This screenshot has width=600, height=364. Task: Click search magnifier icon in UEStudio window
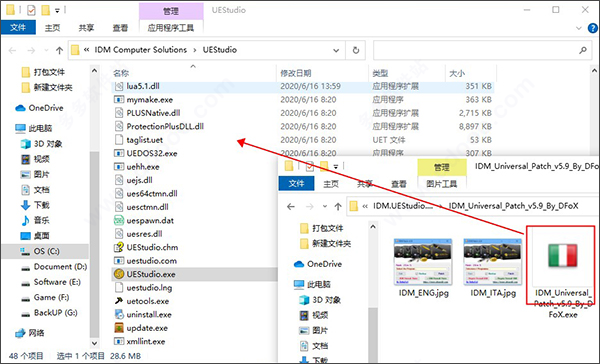pyautogui.click(x=583, y=50)
